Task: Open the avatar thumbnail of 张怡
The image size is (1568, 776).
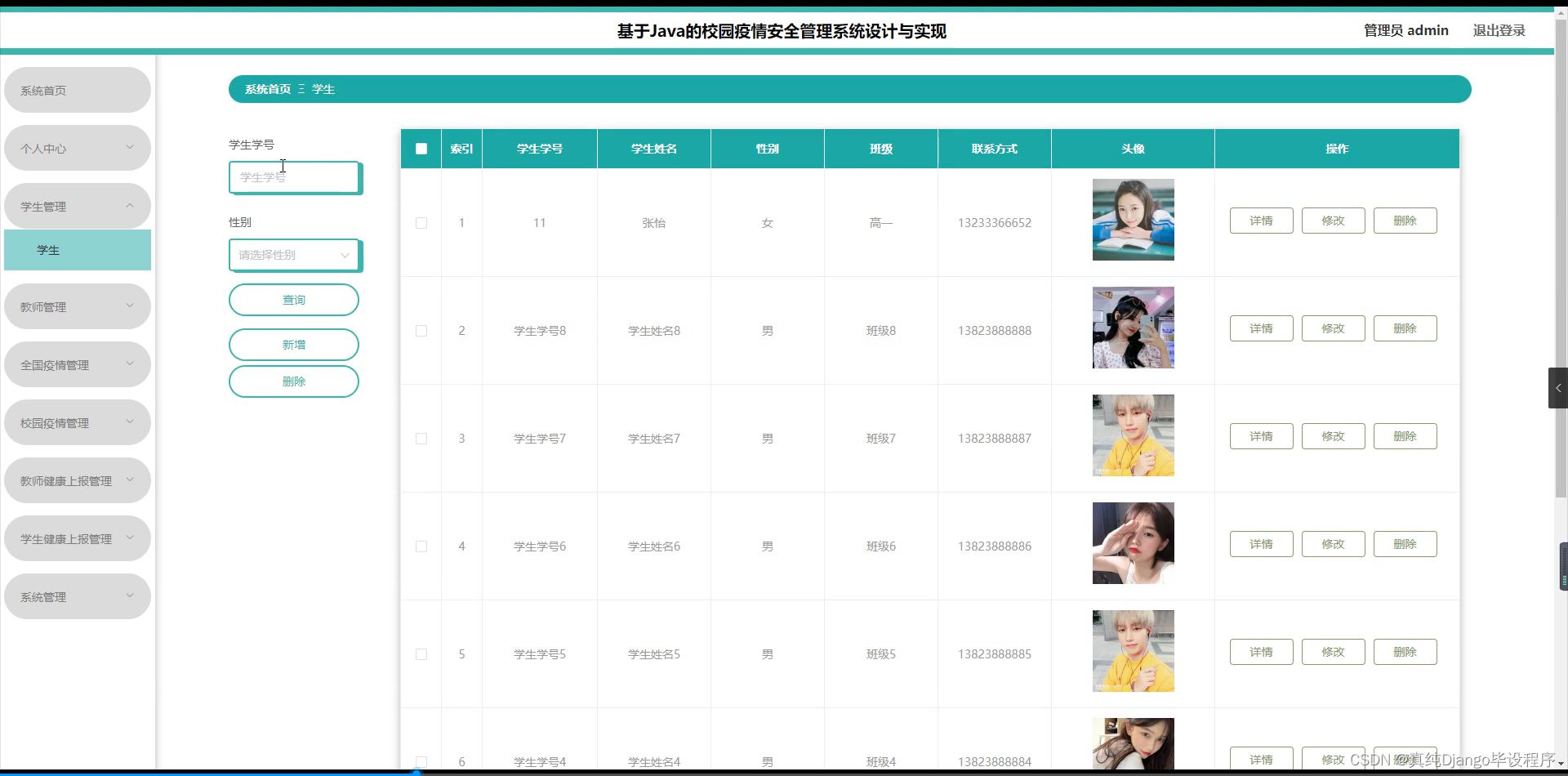Action: tap(1134, 220)
